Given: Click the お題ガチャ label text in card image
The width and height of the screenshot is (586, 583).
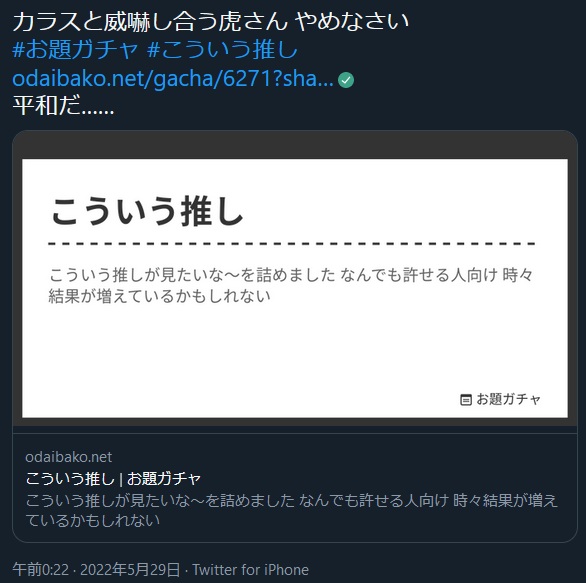Looking at the screenshot, I should 508,400.
